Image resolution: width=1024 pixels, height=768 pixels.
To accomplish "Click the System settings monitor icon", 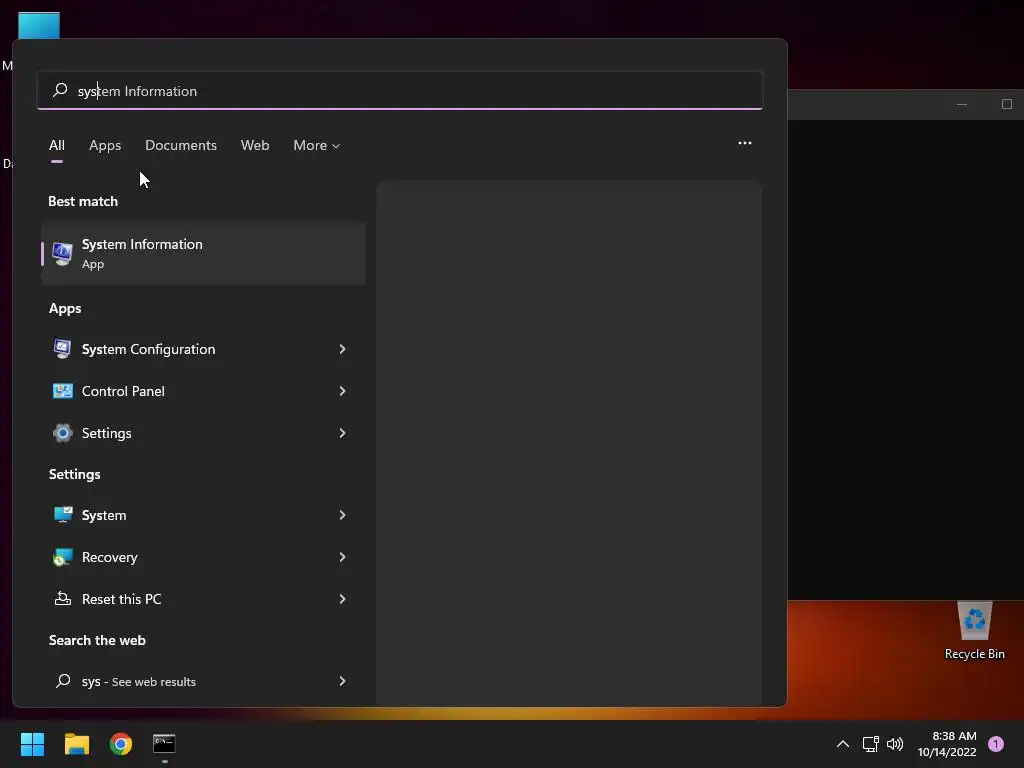I will [x=63, y=515].
